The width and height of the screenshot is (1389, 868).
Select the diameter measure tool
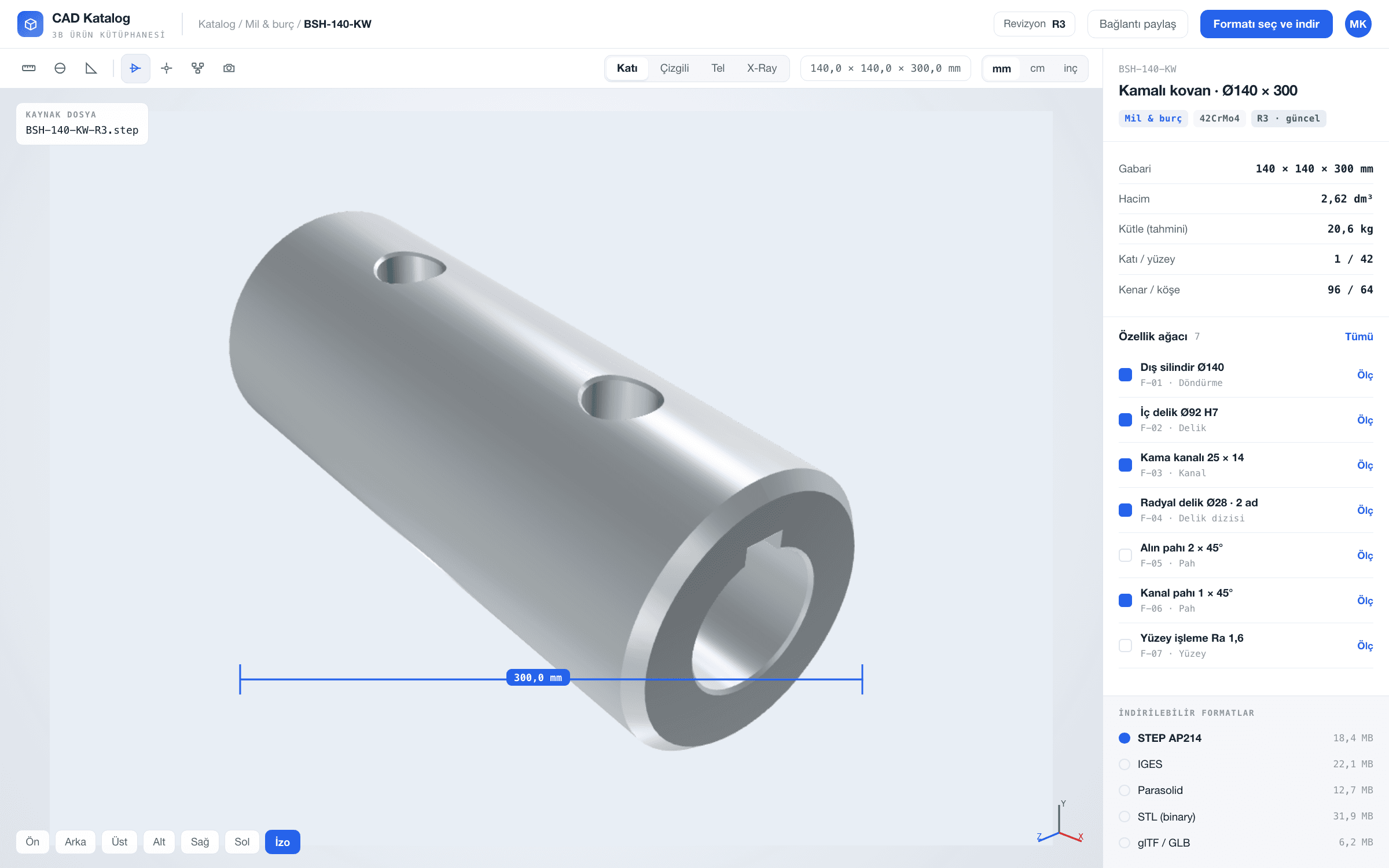[60, 68]
